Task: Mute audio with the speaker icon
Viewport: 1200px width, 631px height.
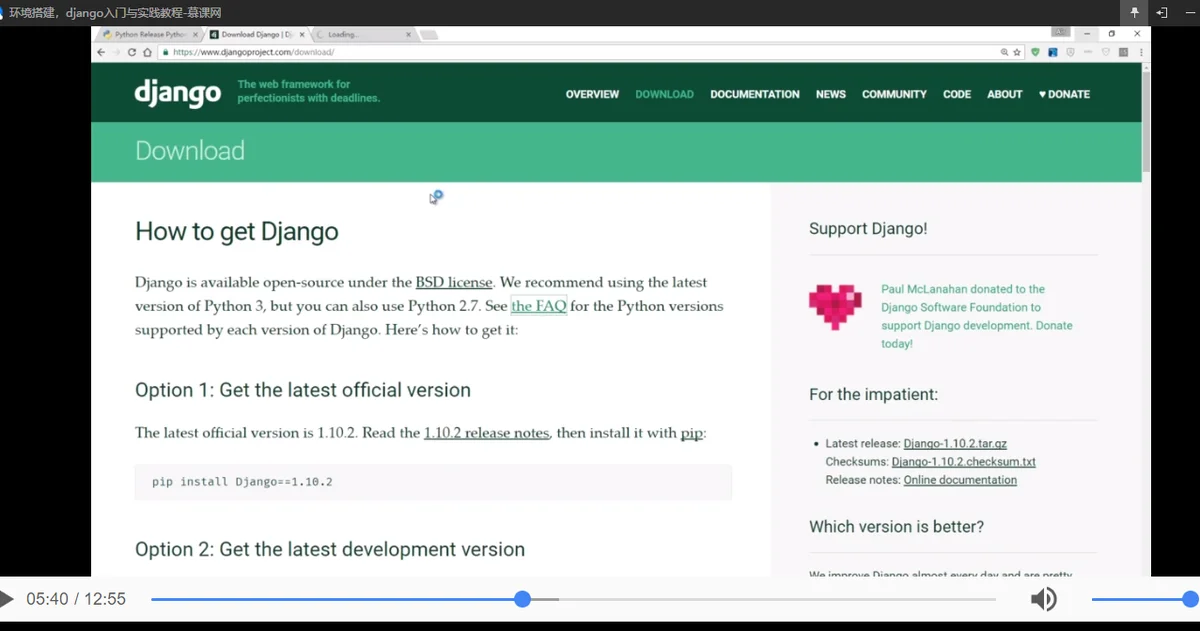Action: [x=1043, y=599]
